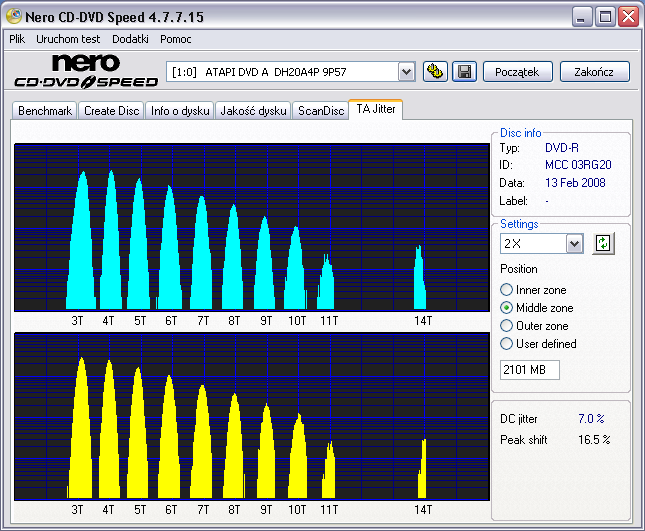The width and height of the screenshot is (645, 531).
Task: Click the floppy disk save icon
Action: [464, 72]
